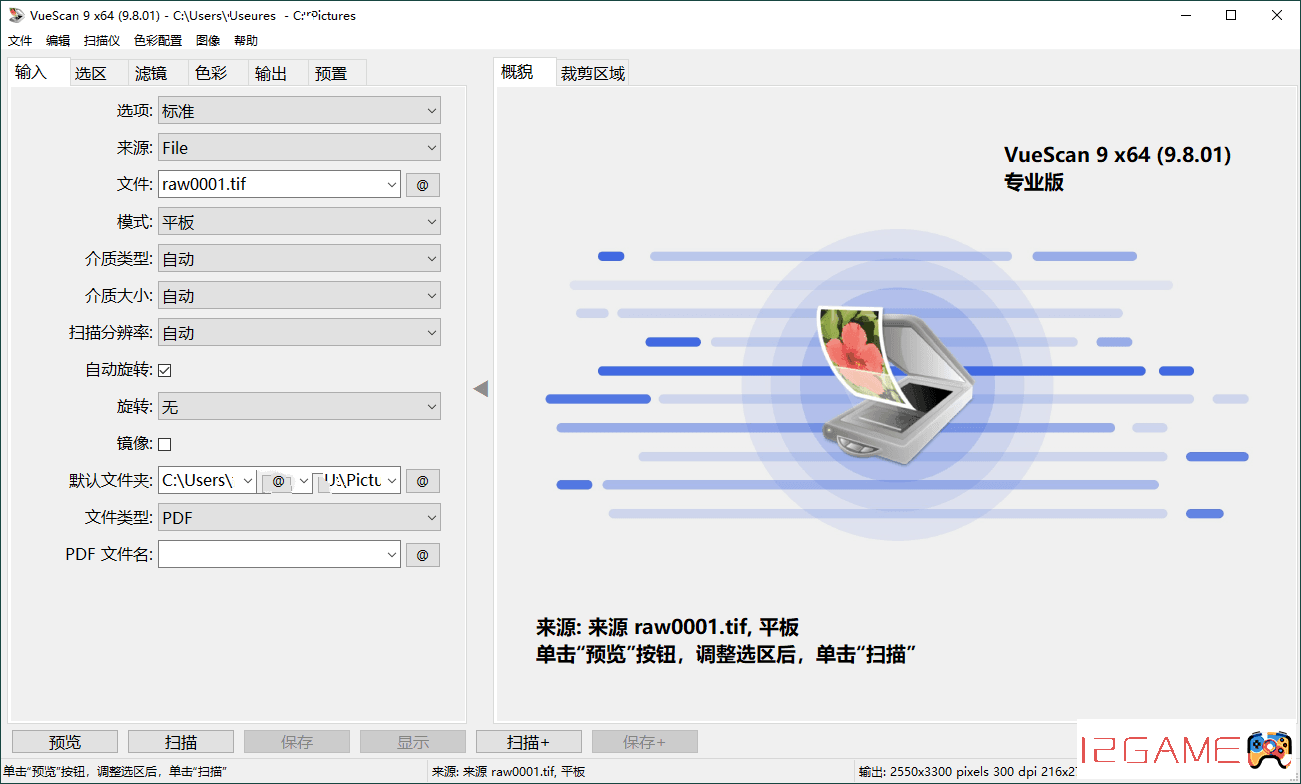The width and height of the screenshot is (1301, 784).
Task: Click the @ button at the right end of the 默认文件夹 row
Action: tap(422, 481)
